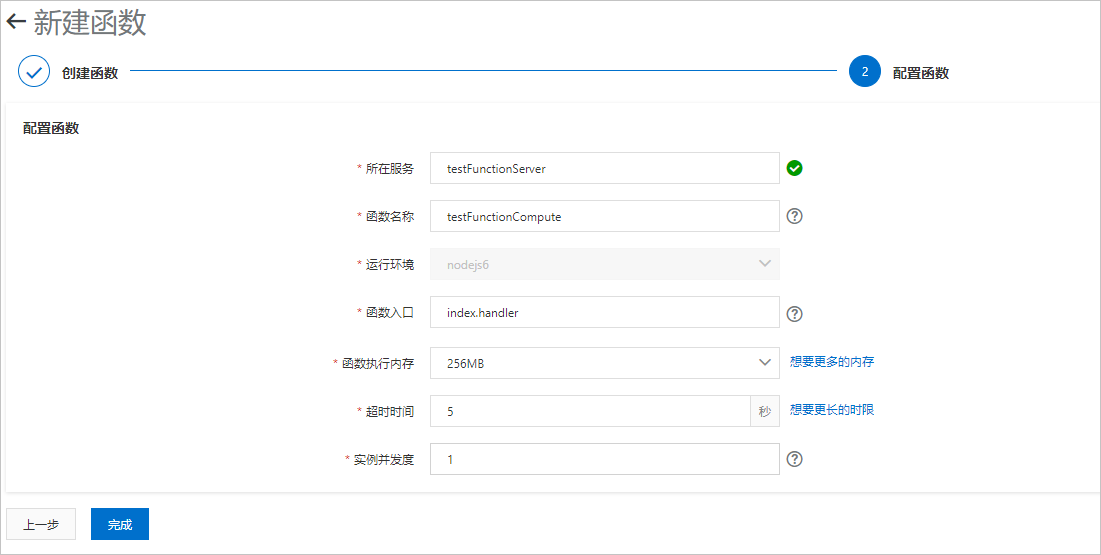This screenshot has width=1101, height=555.
Task: Open the 想要更长的时限 link
Action: click(832, 410)
